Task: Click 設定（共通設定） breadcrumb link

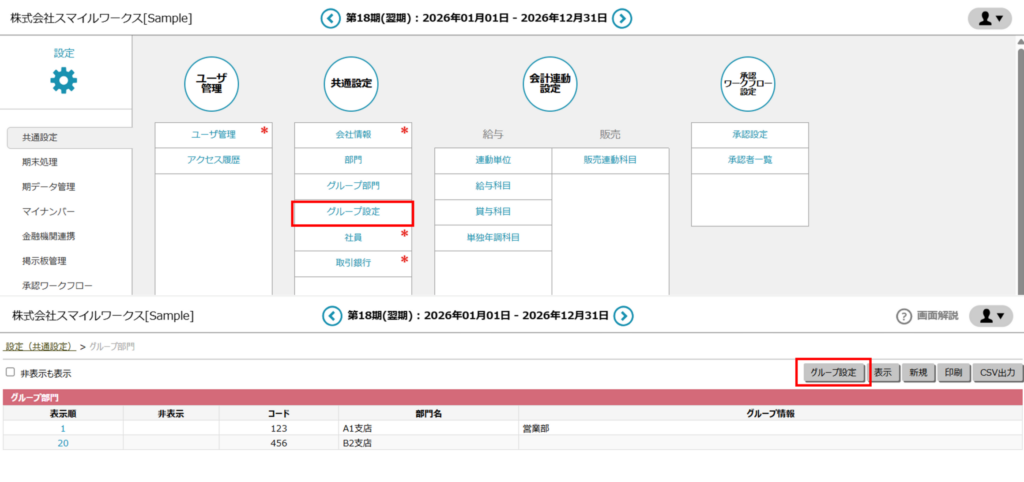Action: (x=39, y=346)
